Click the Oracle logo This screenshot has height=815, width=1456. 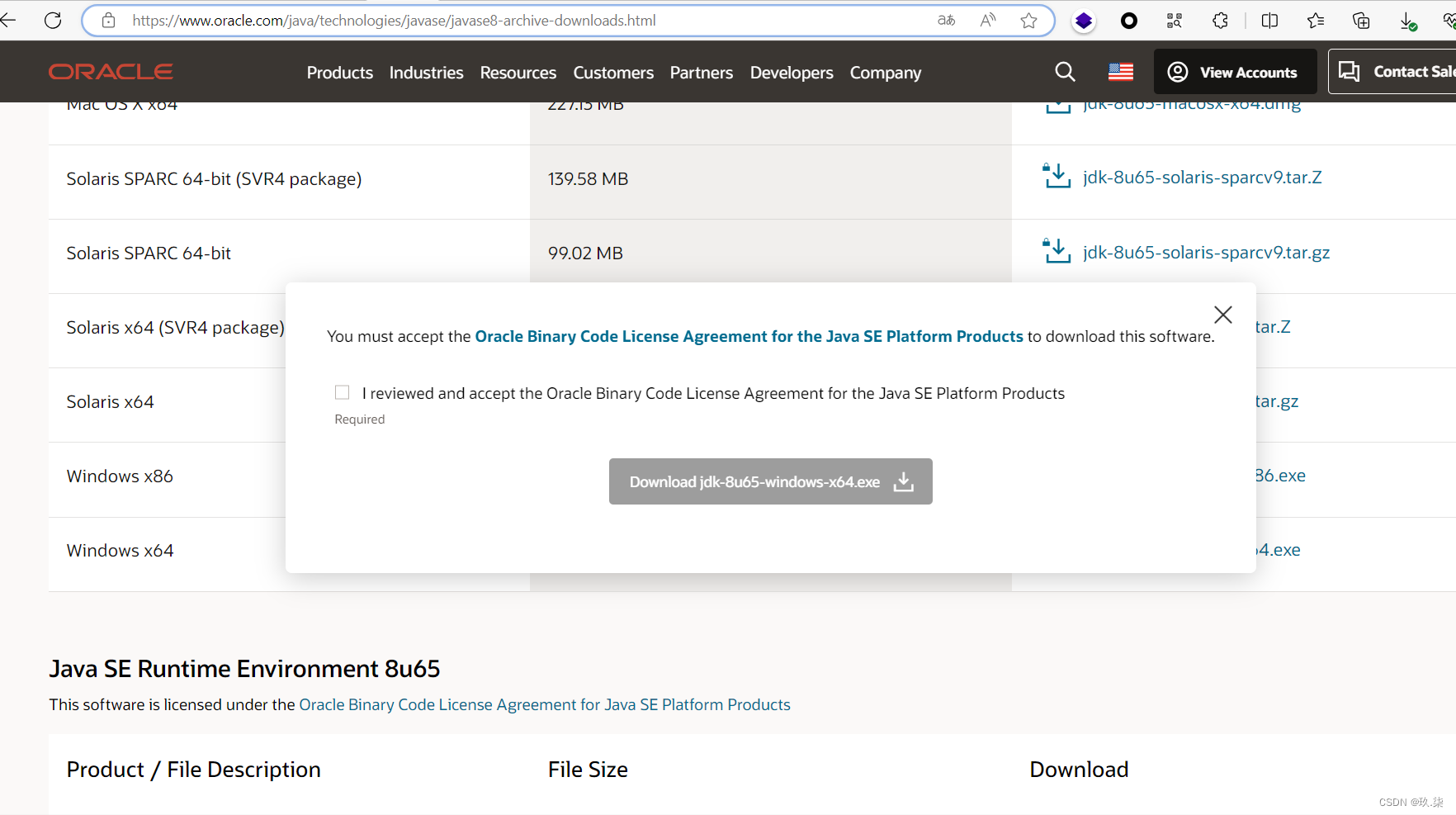coord(111,72)
